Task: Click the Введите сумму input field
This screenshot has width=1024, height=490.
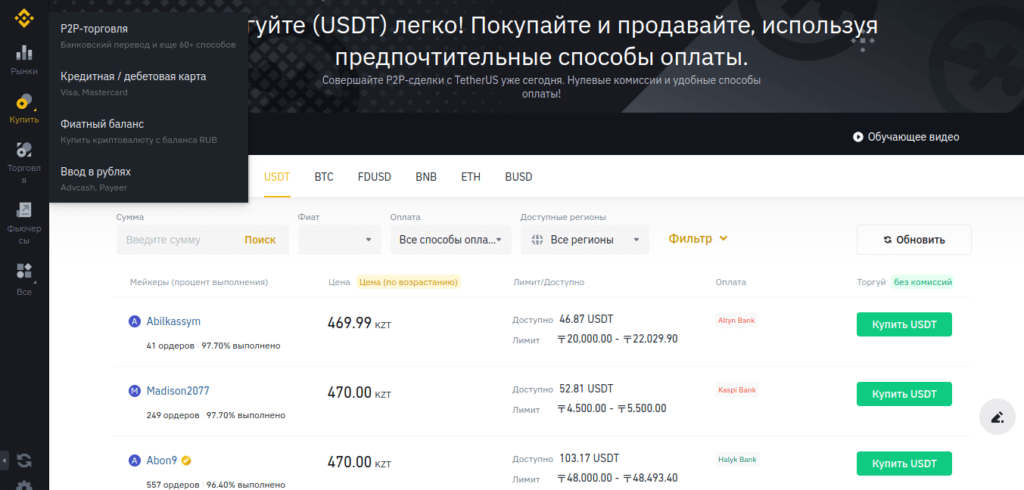Action: [175, 240]
